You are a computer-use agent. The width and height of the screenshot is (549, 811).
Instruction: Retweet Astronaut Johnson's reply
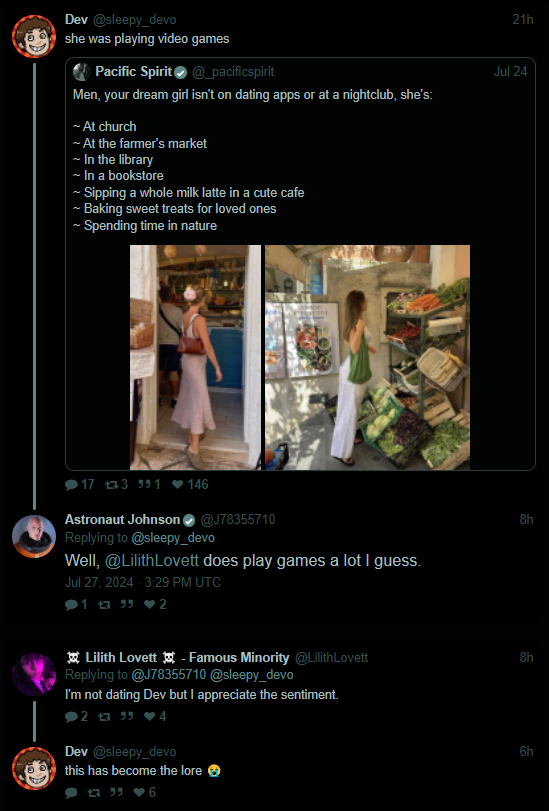point(104,604)
